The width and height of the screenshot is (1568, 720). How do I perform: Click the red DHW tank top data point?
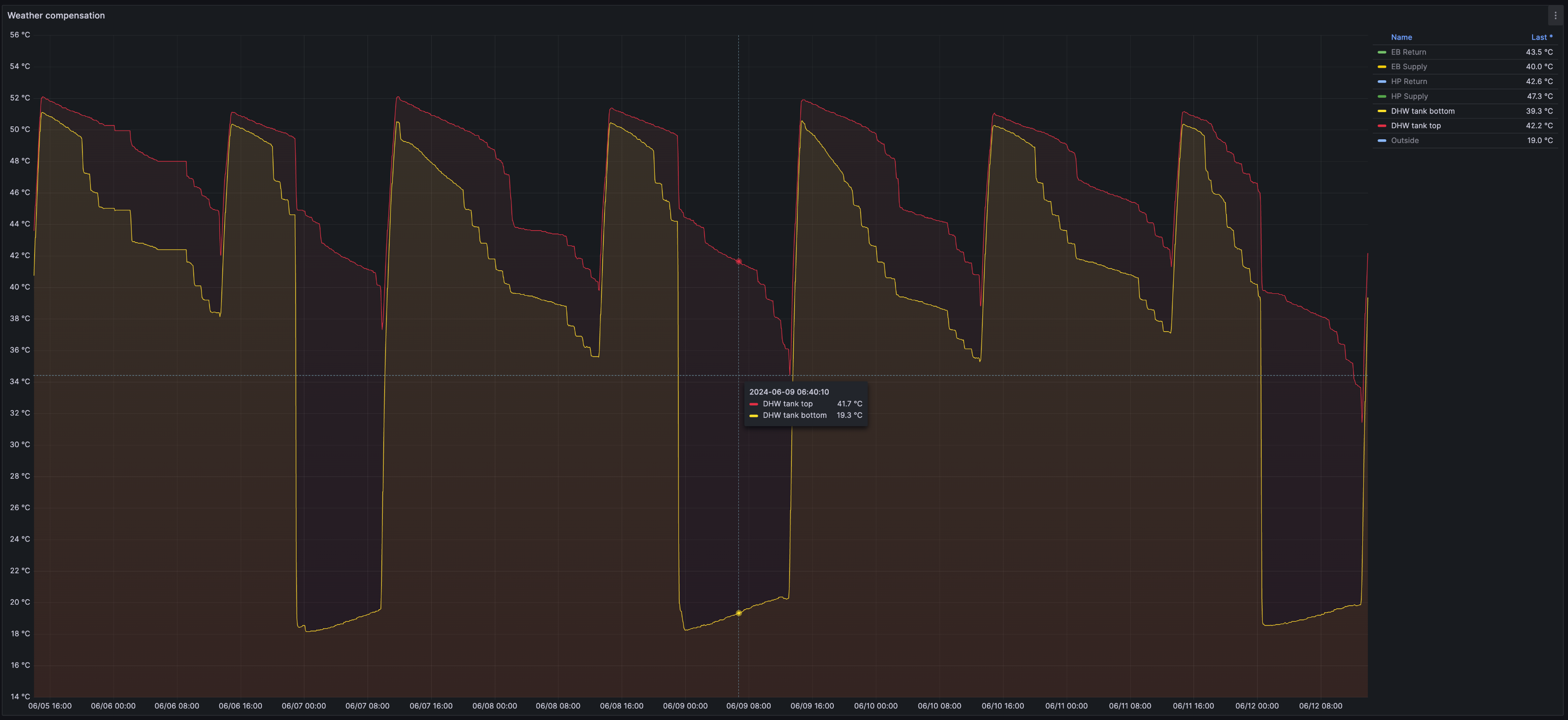coord(738,262)
